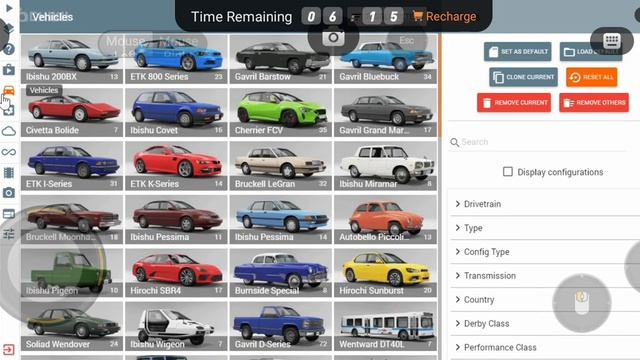Screen dimensions: 640x360
Task: Select the ETK K-Series vehicle
Action: click(x=176, y=166)
